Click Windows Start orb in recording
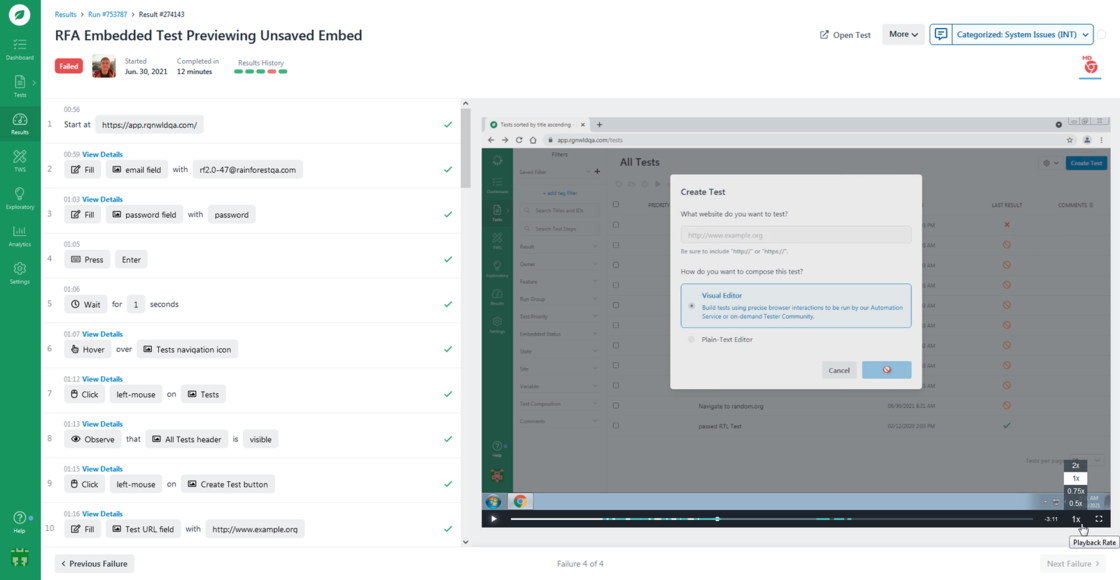 [493, 502]
